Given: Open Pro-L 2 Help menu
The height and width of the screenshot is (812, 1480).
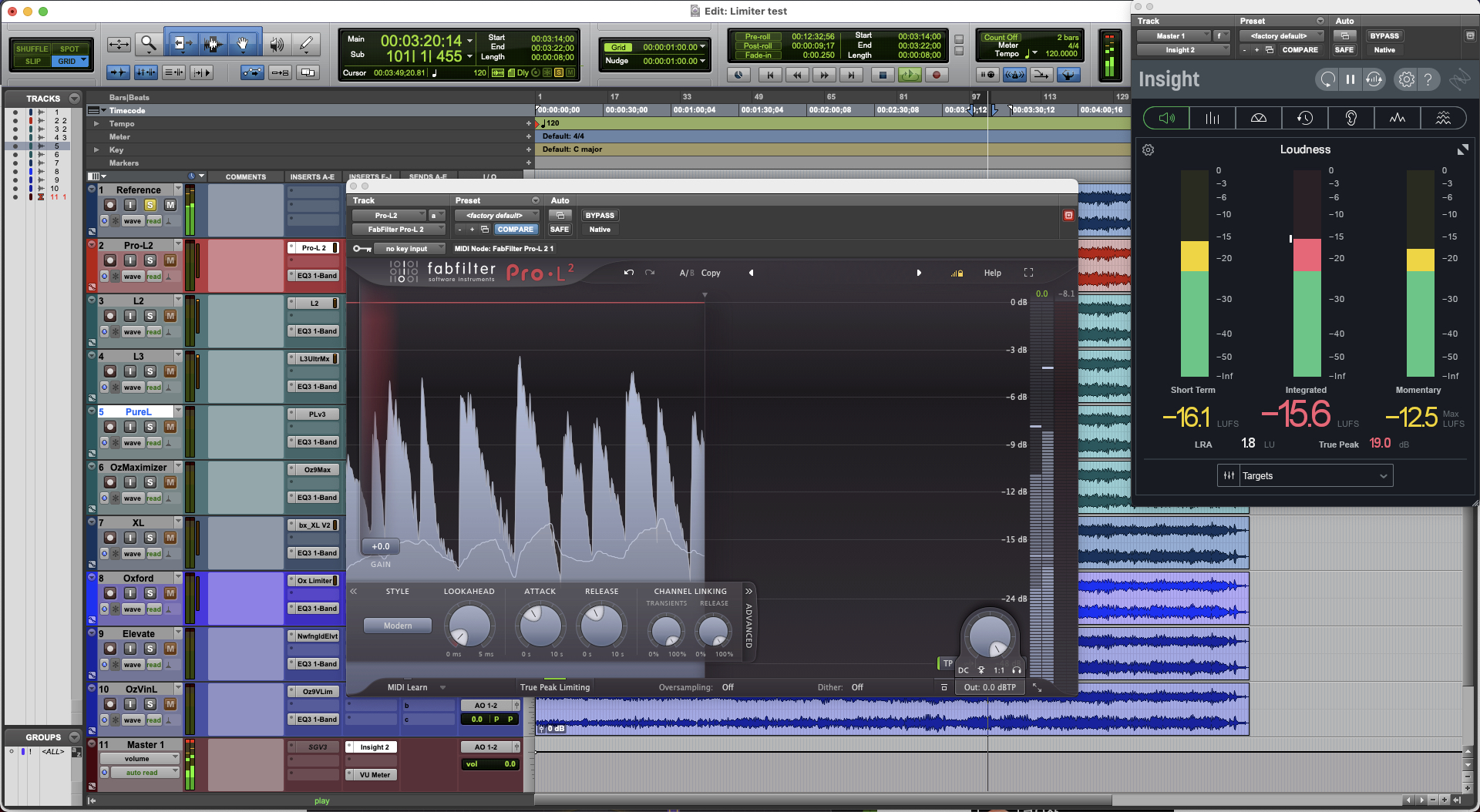Looking at the screenshot, I should point(993,273).
